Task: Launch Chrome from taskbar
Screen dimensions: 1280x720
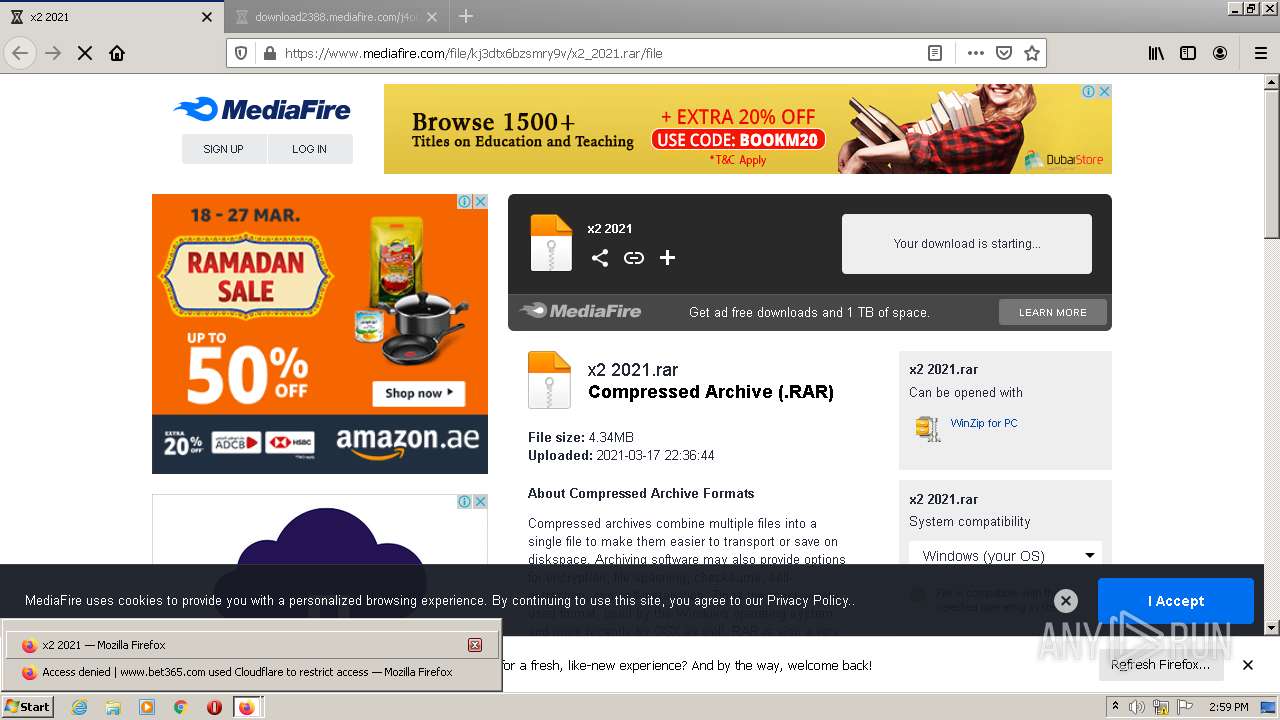Action: click(x=181, y=707)
